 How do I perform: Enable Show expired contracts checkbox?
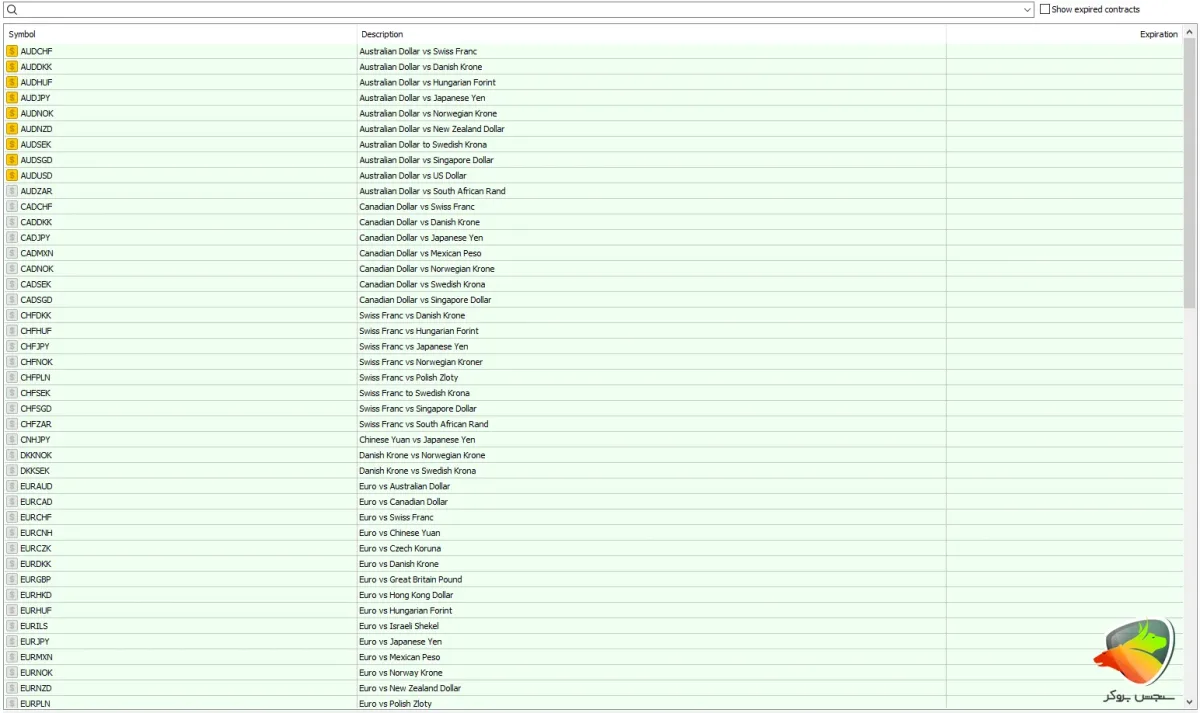click(x=1045, y=9)
